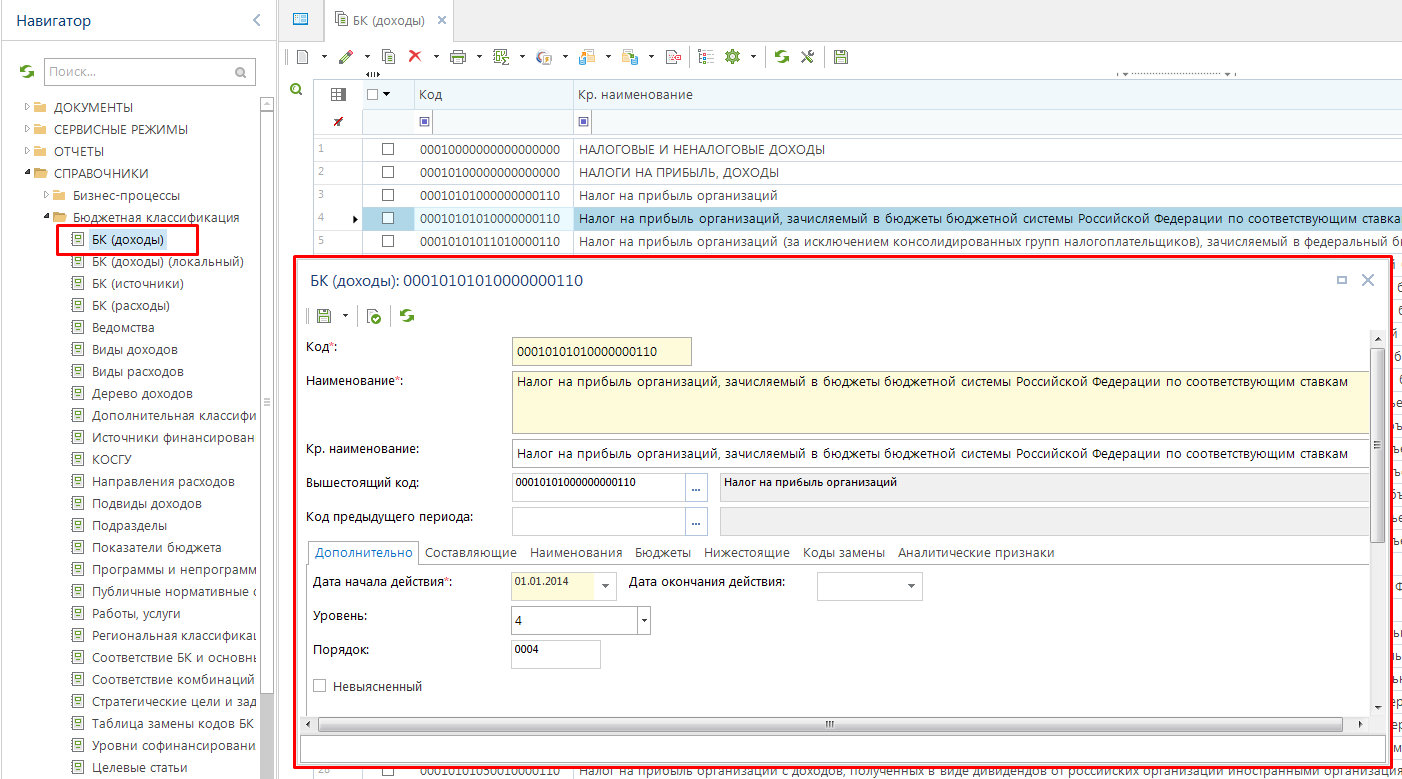The height and width of the screenshot is (779, 1402).
Task: Click the Кр. наименование column filter icon
Action: pos(583,122)
